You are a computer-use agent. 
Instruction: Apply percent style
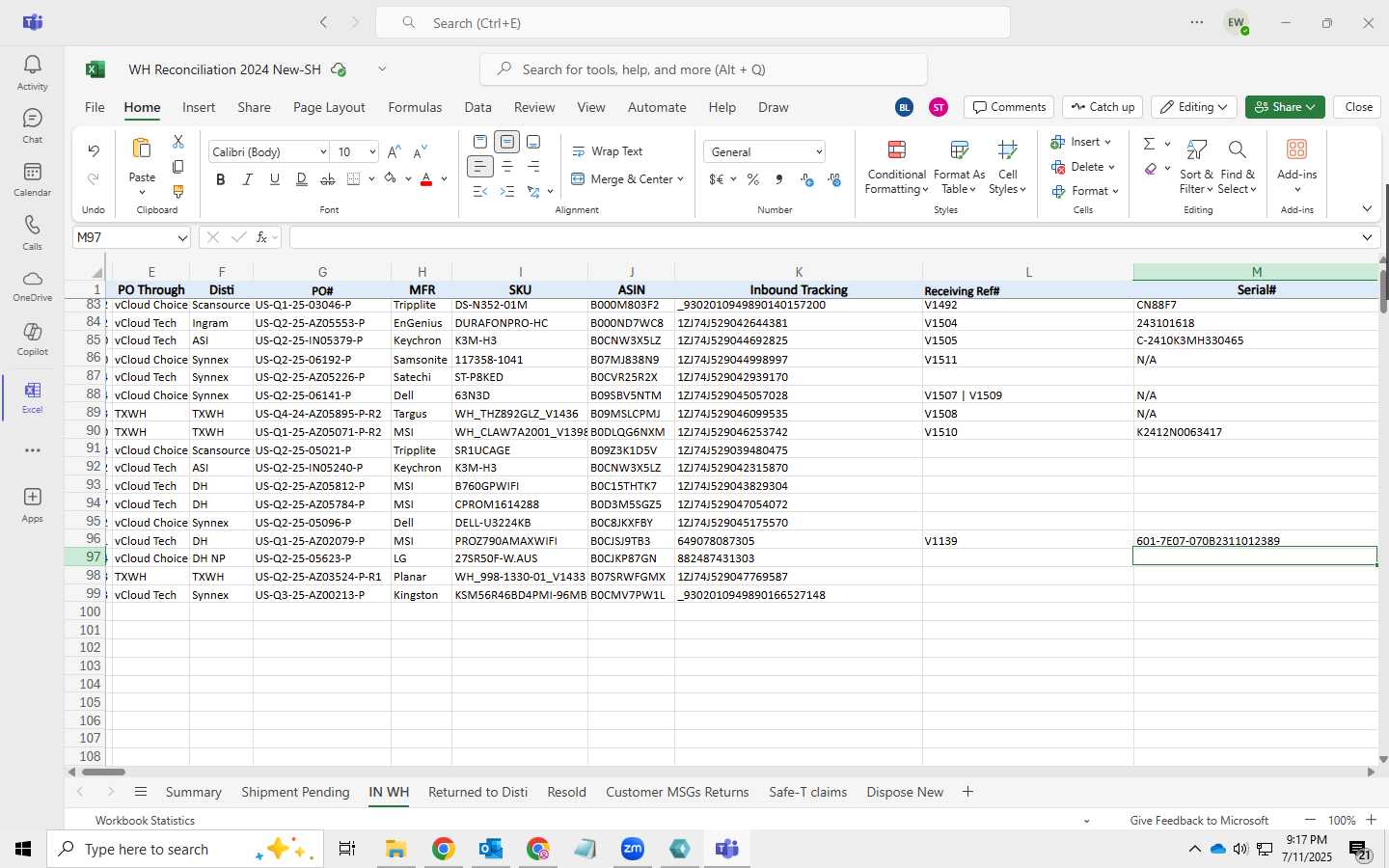coord(753,179)
